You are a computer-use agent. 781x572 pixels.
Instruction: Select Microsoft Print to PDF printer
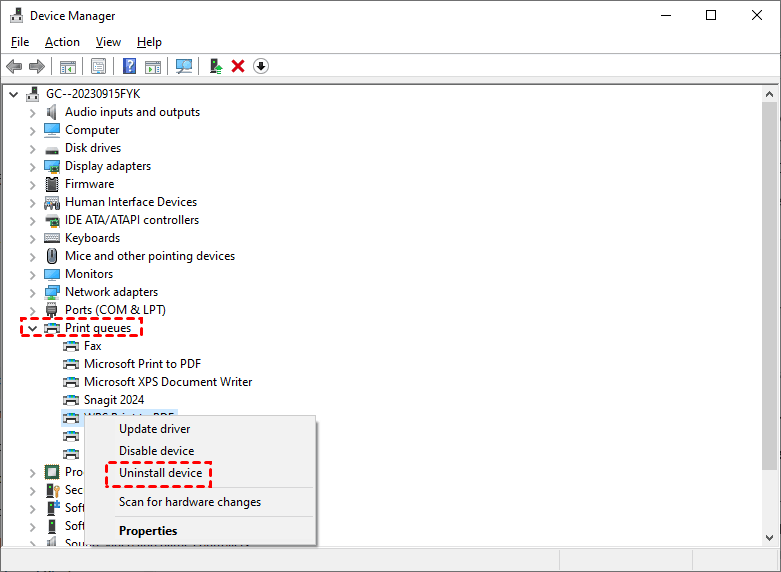(x=142, y=364)
